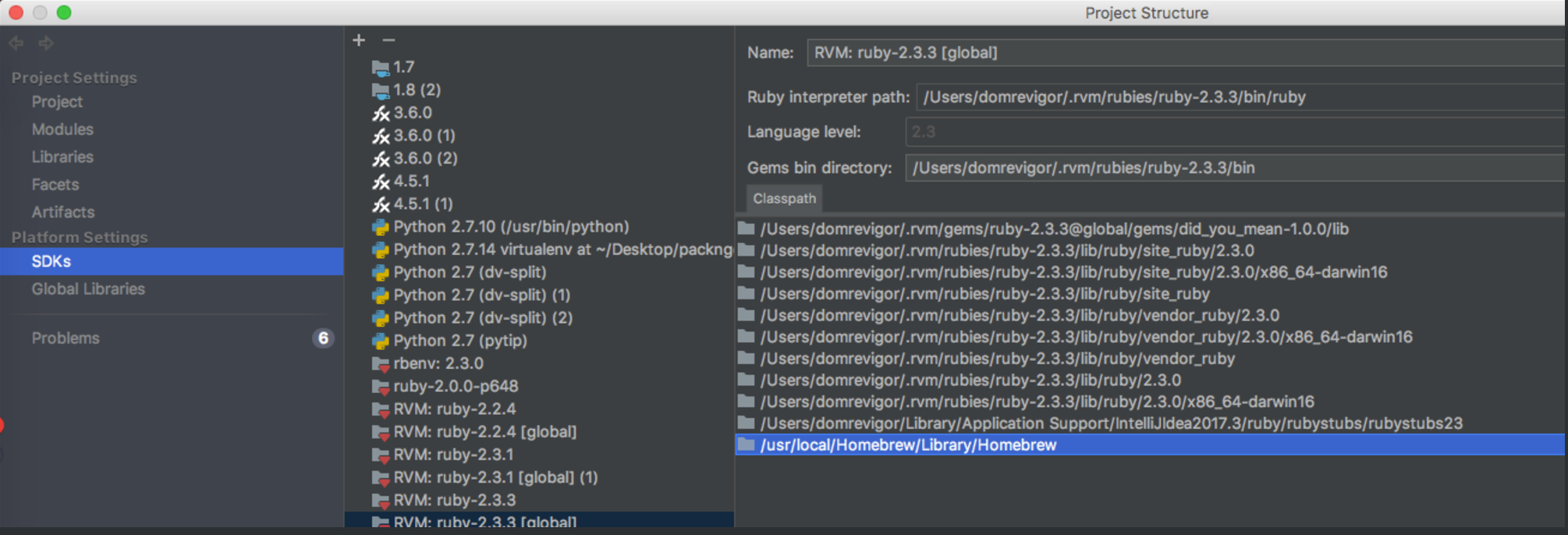The width and height of the screenshot is (1568, 535).
Task: Click the Python icon beside Python 2.7.10 (/usr/bin/python)
Action: coord(381,227)
